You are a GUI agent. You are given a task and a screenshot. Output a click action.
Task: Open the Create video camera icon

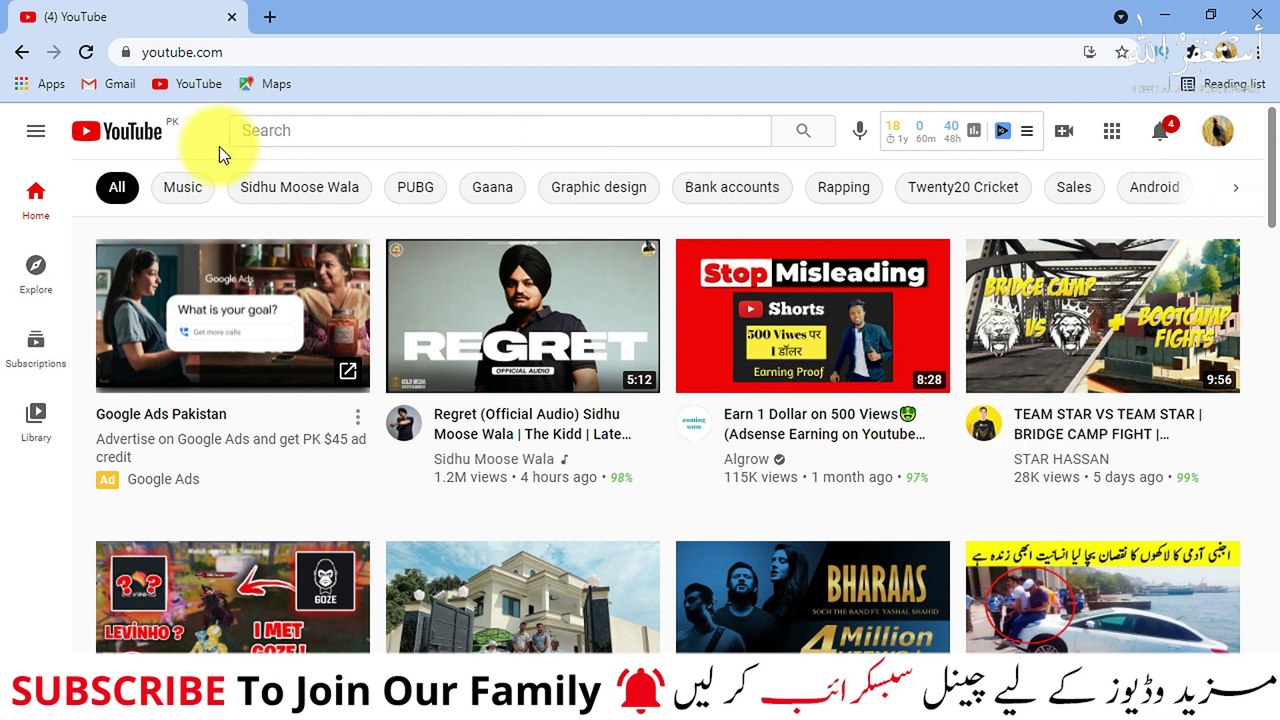(1064, 131)
